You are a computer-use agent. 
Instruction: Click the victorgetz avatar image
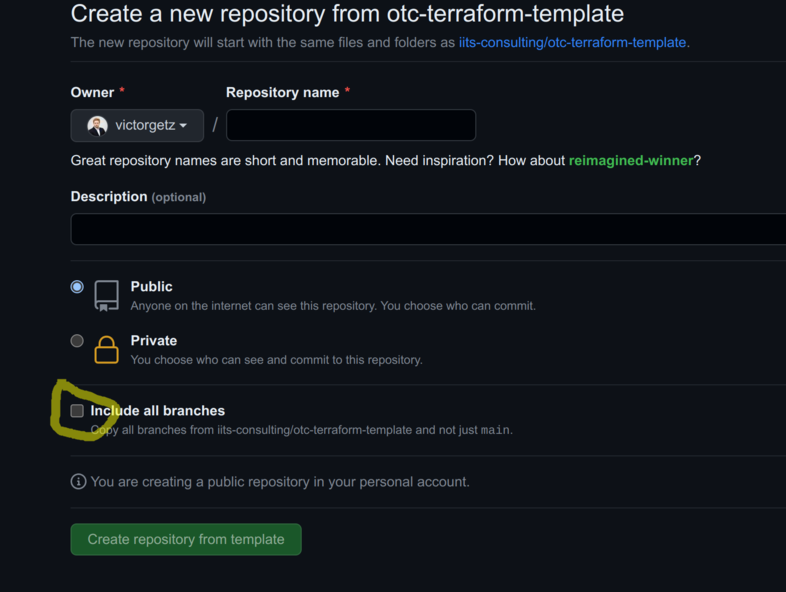coord(97,126)
